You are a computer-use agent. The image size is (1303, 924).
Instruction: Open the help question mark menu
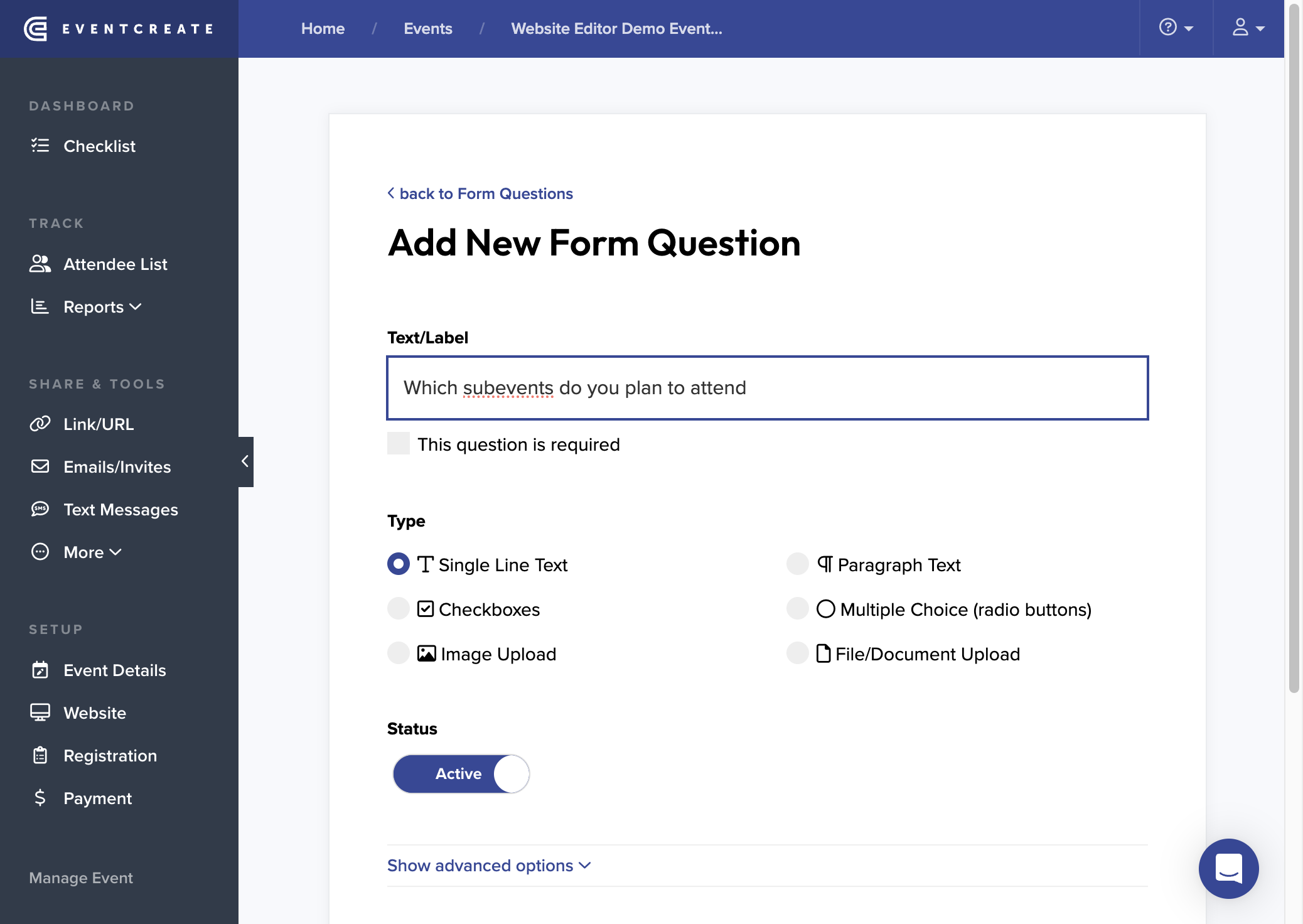coord(1176,28)
